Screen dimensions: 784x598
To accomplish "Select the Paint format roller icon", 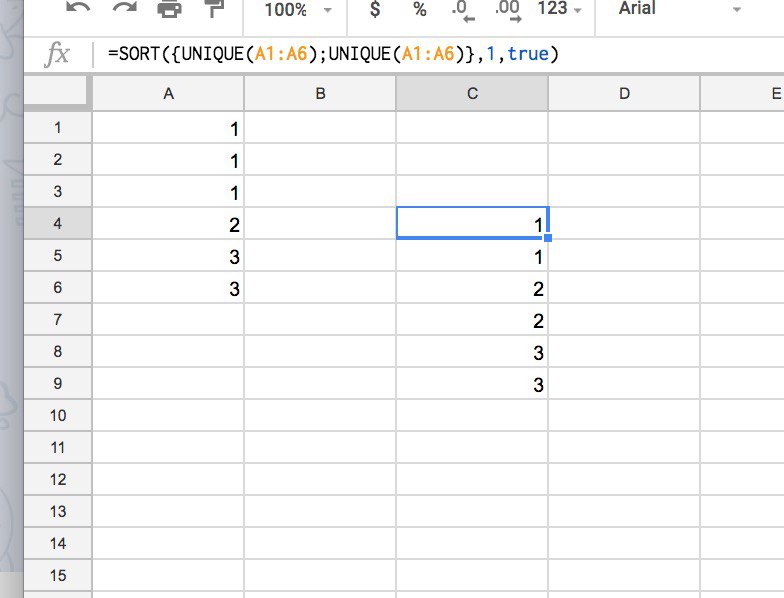I will pos(216,8).
